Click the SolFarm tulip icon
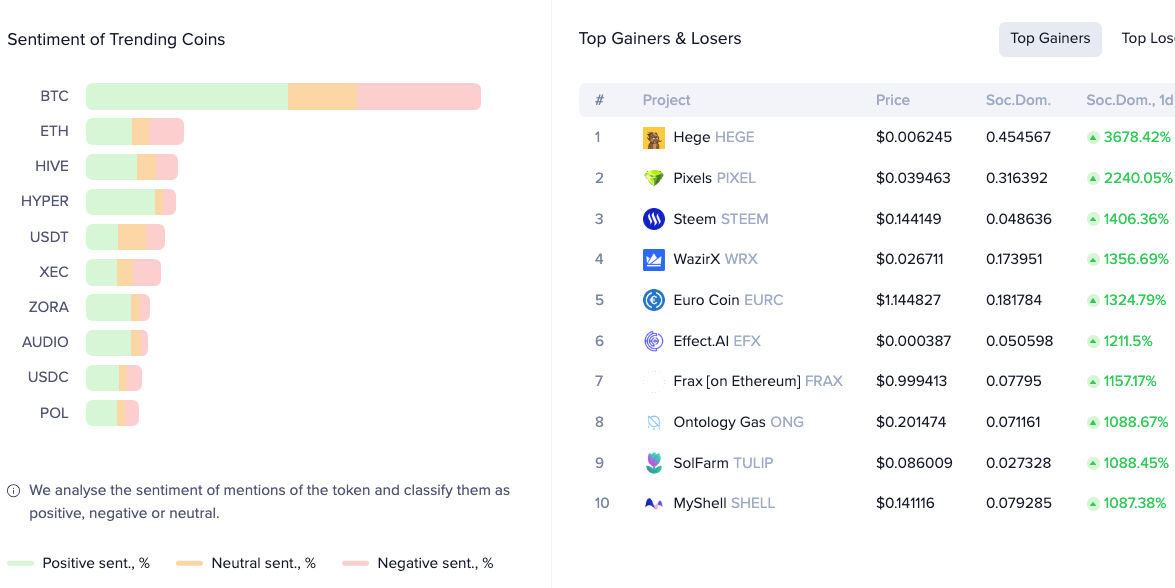This screenshot has width=1175, height=588. 653,463
